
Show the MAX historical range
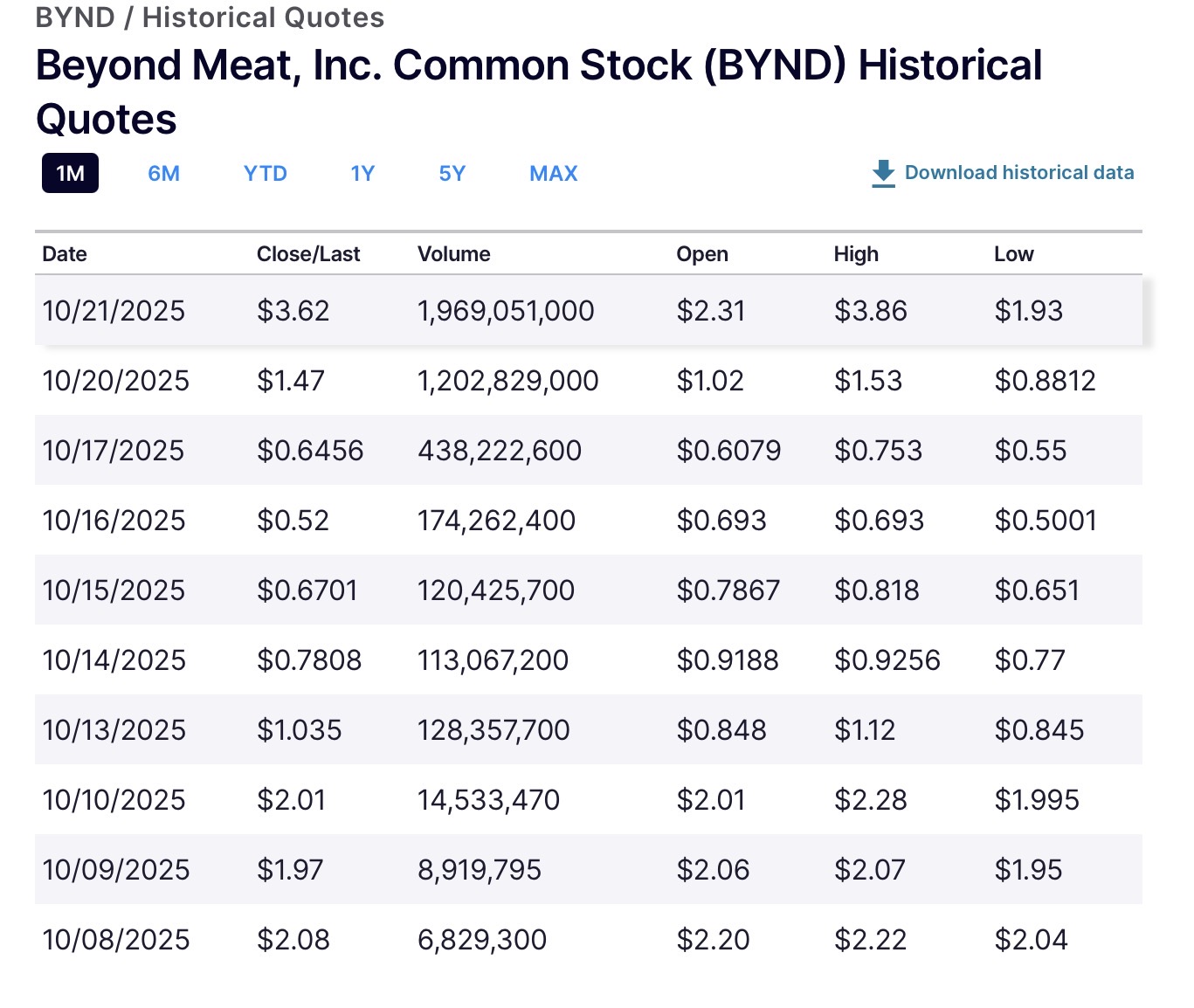point(553,173)
